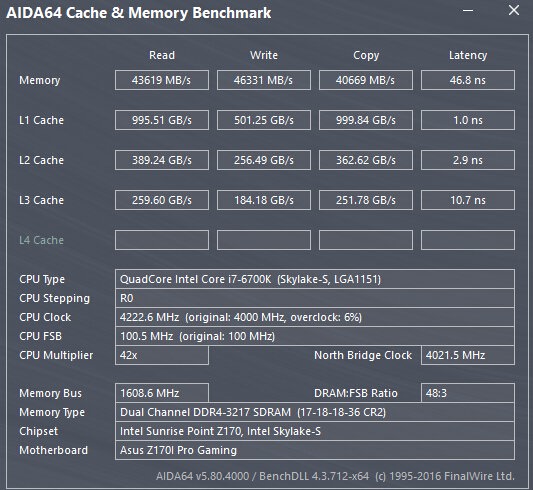The width and height of the screenshot is (533, 490).
Task: Click the North Bridge Clock 4021.5 MHz field
Action: tap(468, 355)
